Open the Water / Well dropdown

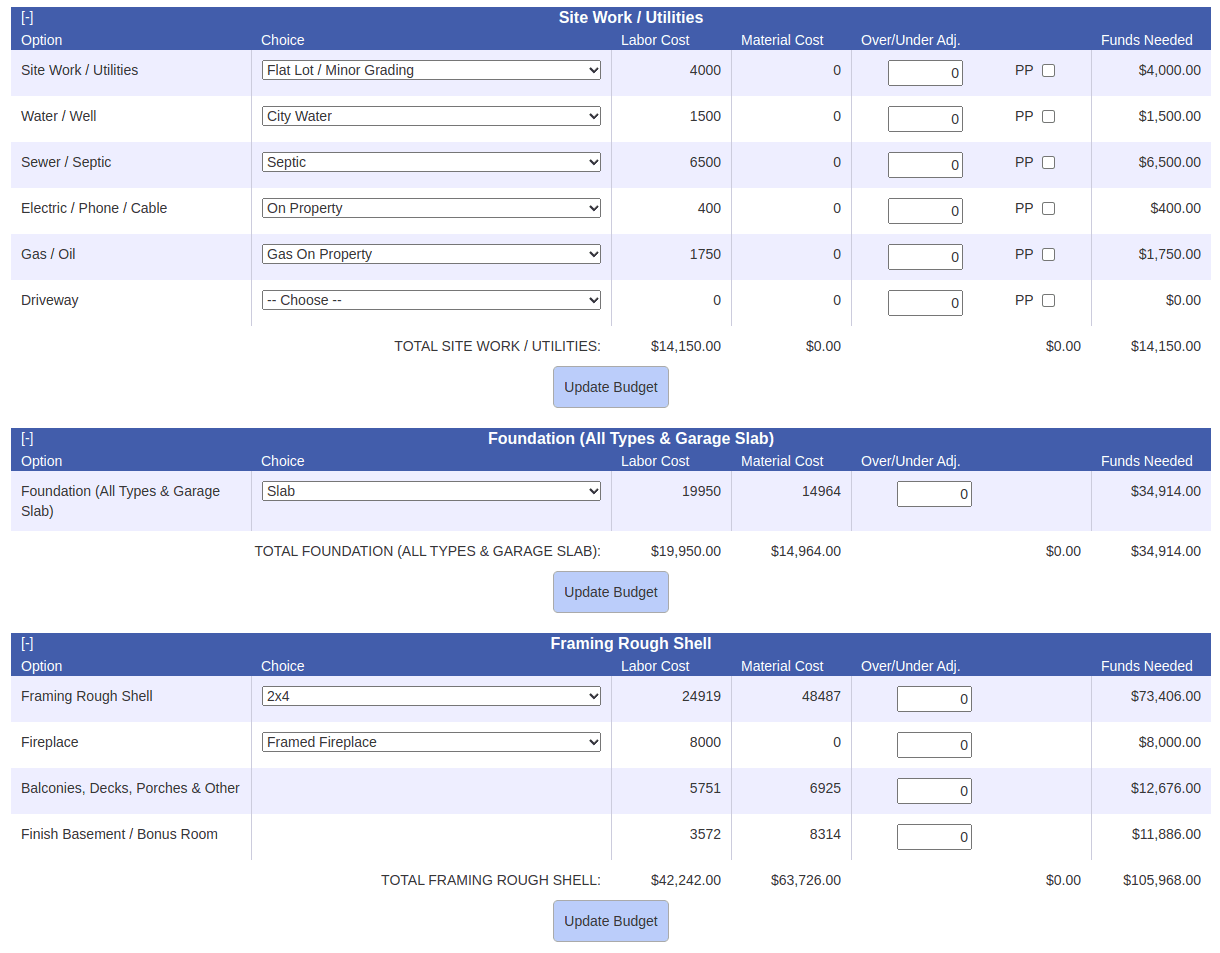(x=430, y=116)
